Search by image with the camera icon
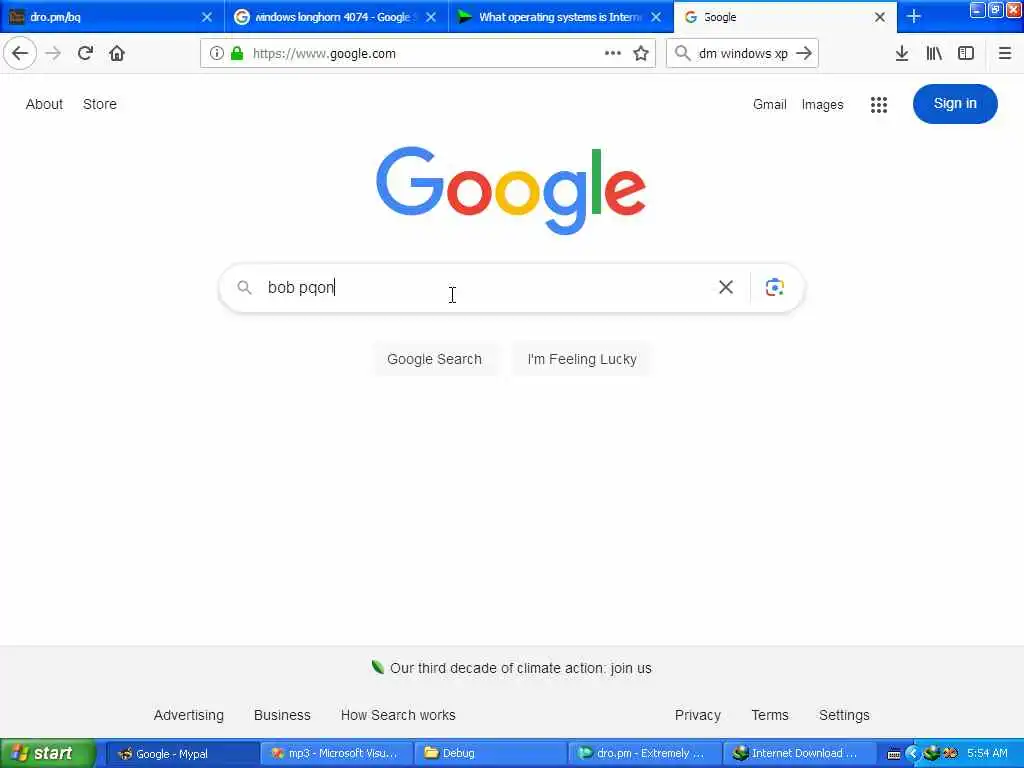Screen dimensions: 1024x768 [x=775, y=287]
